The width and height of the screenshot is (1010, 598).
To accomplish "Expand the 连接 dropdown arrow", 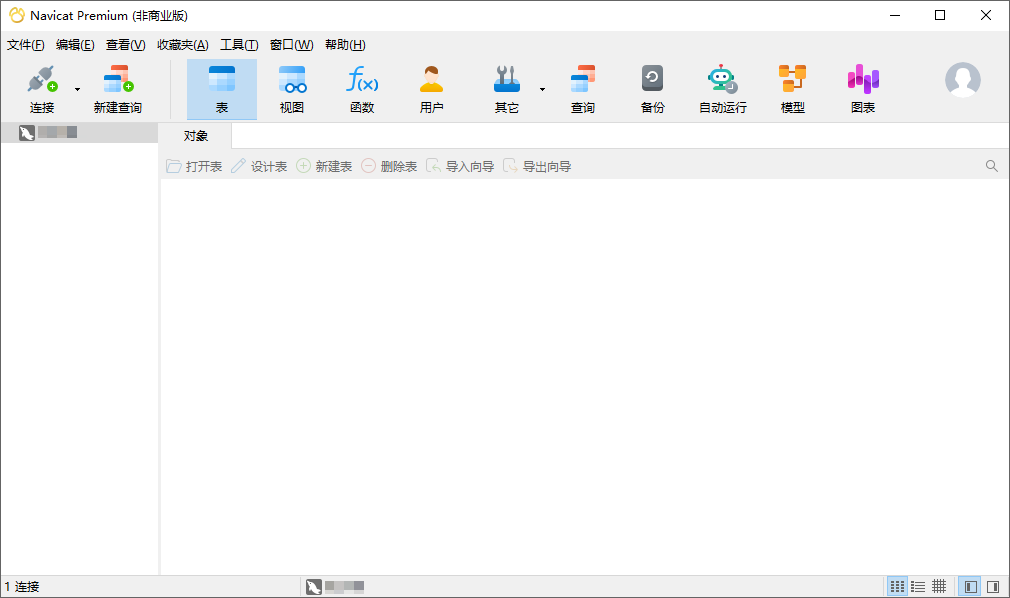I will 77,90.
